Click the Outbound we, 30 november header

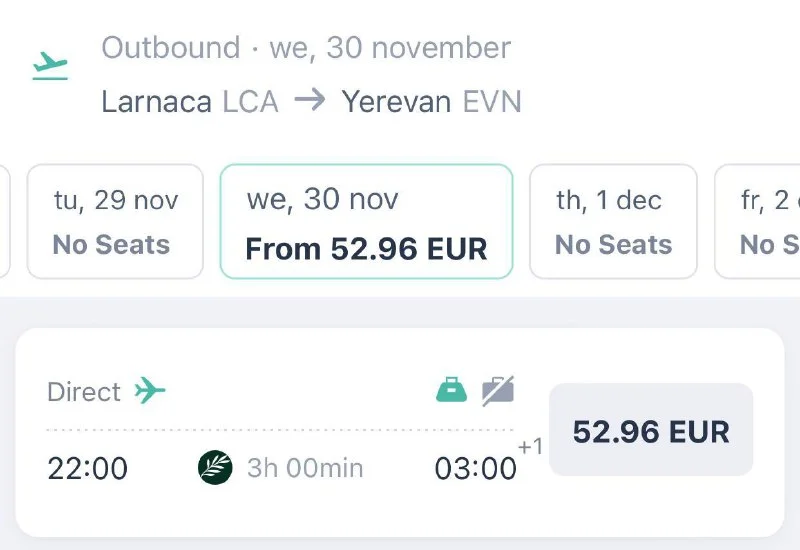coord(306,48)
